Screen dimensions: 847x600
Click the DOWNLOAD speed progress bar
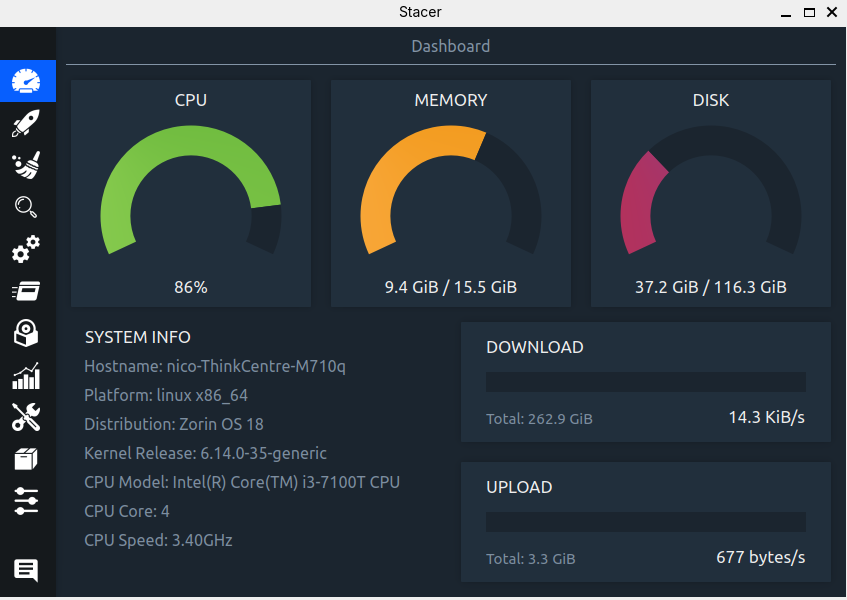click(x=645, y=382)
